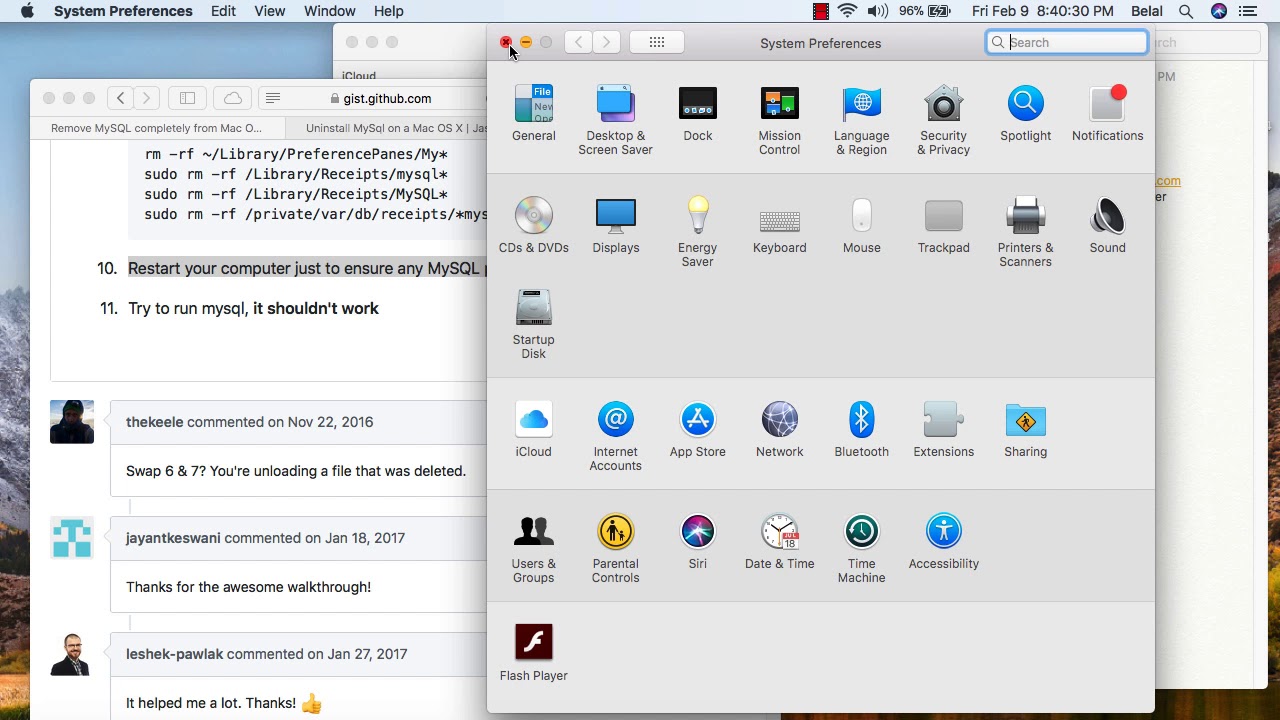This screenshot has width=1280, height=720.
Task: Open the Bluetooth preference pane
Action: 861,429
